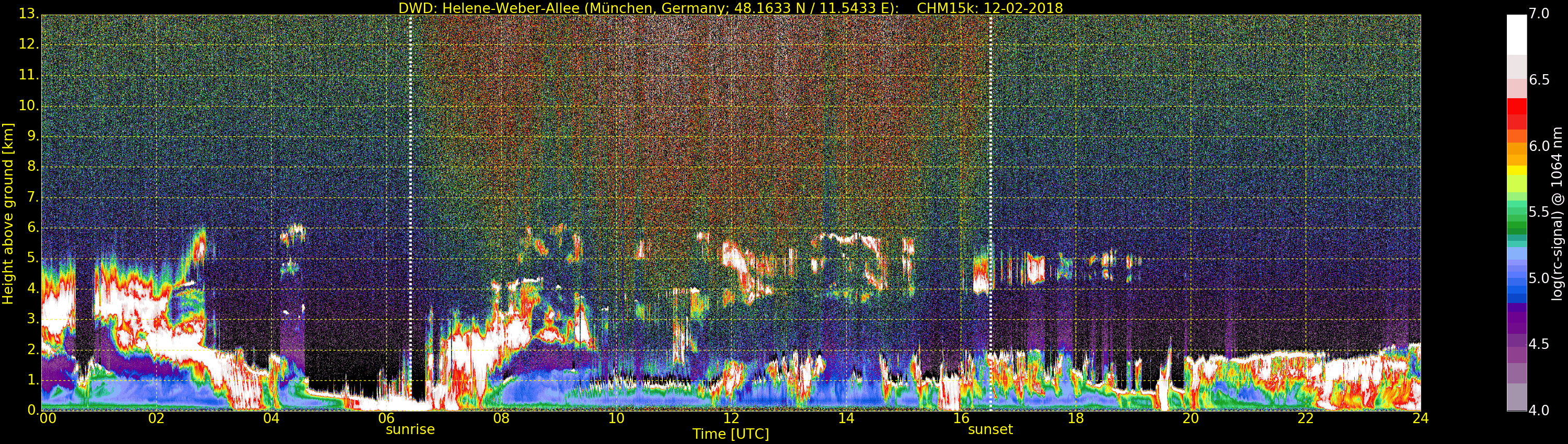Click the height-axis tick label '0.'
The width and height of the screenshot is (1568, 444).
[x=33, y=410]
